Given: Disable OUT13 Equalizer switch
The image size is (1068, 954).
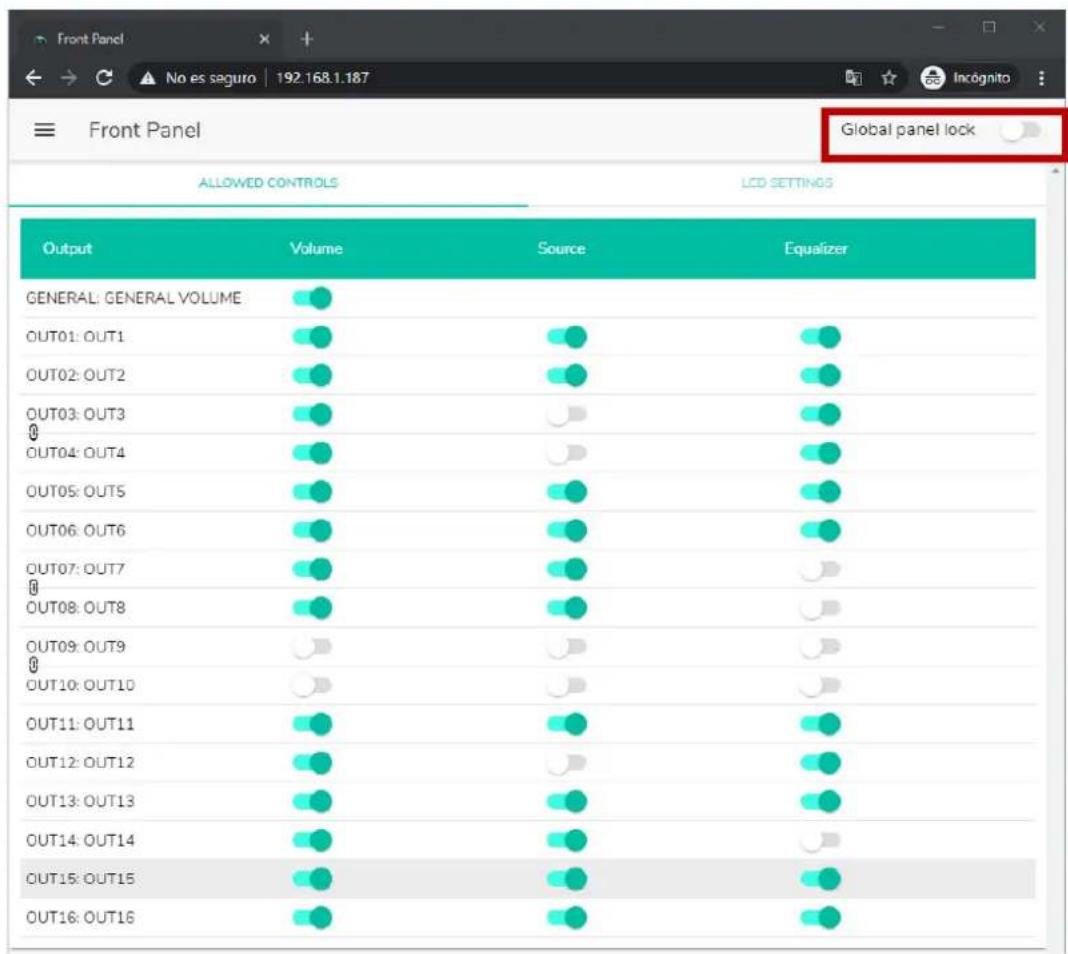Looking at the screenshot, I should click(821, 801).
